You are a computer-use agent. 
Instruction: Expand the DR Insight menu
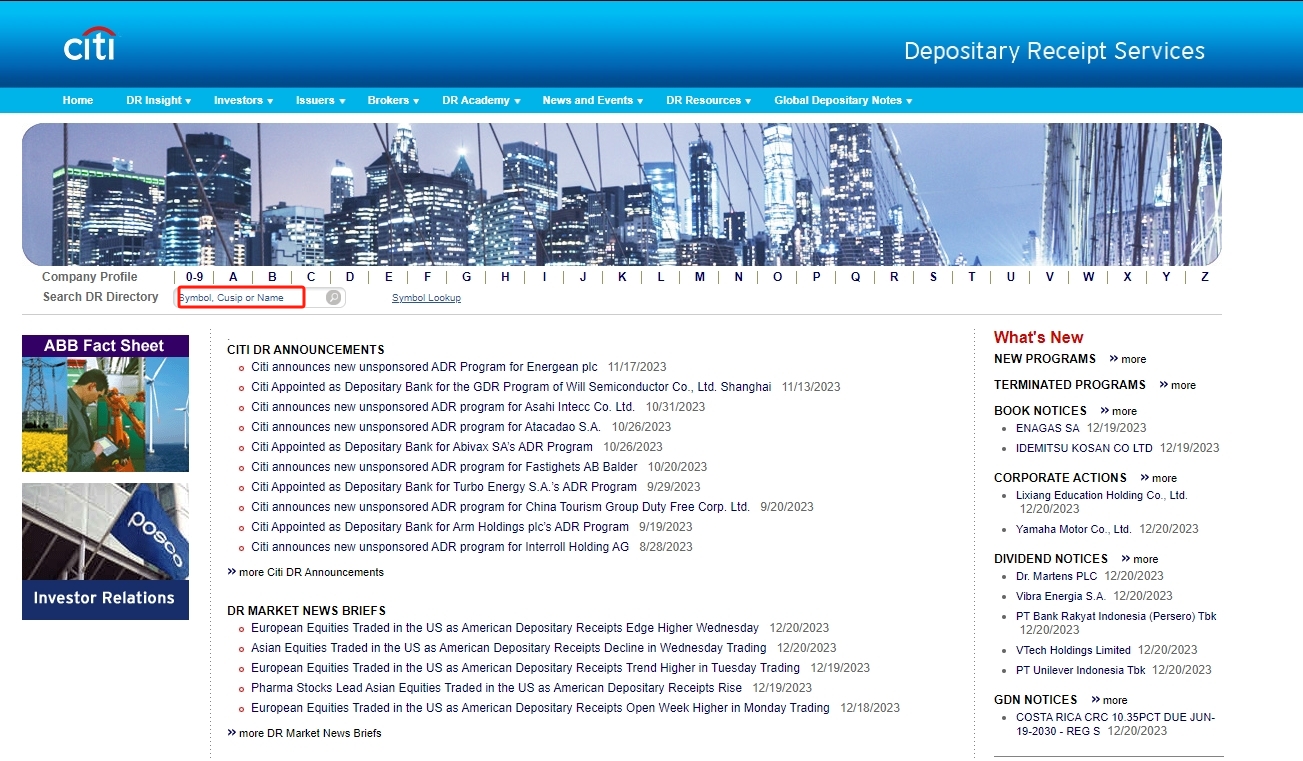point(156,100)
